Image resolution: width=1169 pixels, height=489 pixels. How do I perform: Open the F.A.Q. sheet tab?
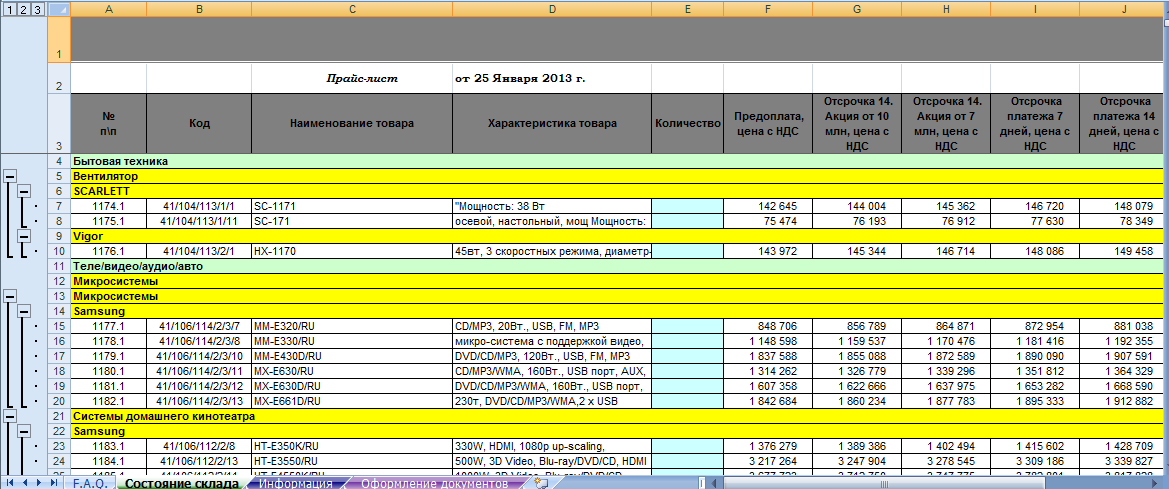pyautogui.click(x=90, y=483)
